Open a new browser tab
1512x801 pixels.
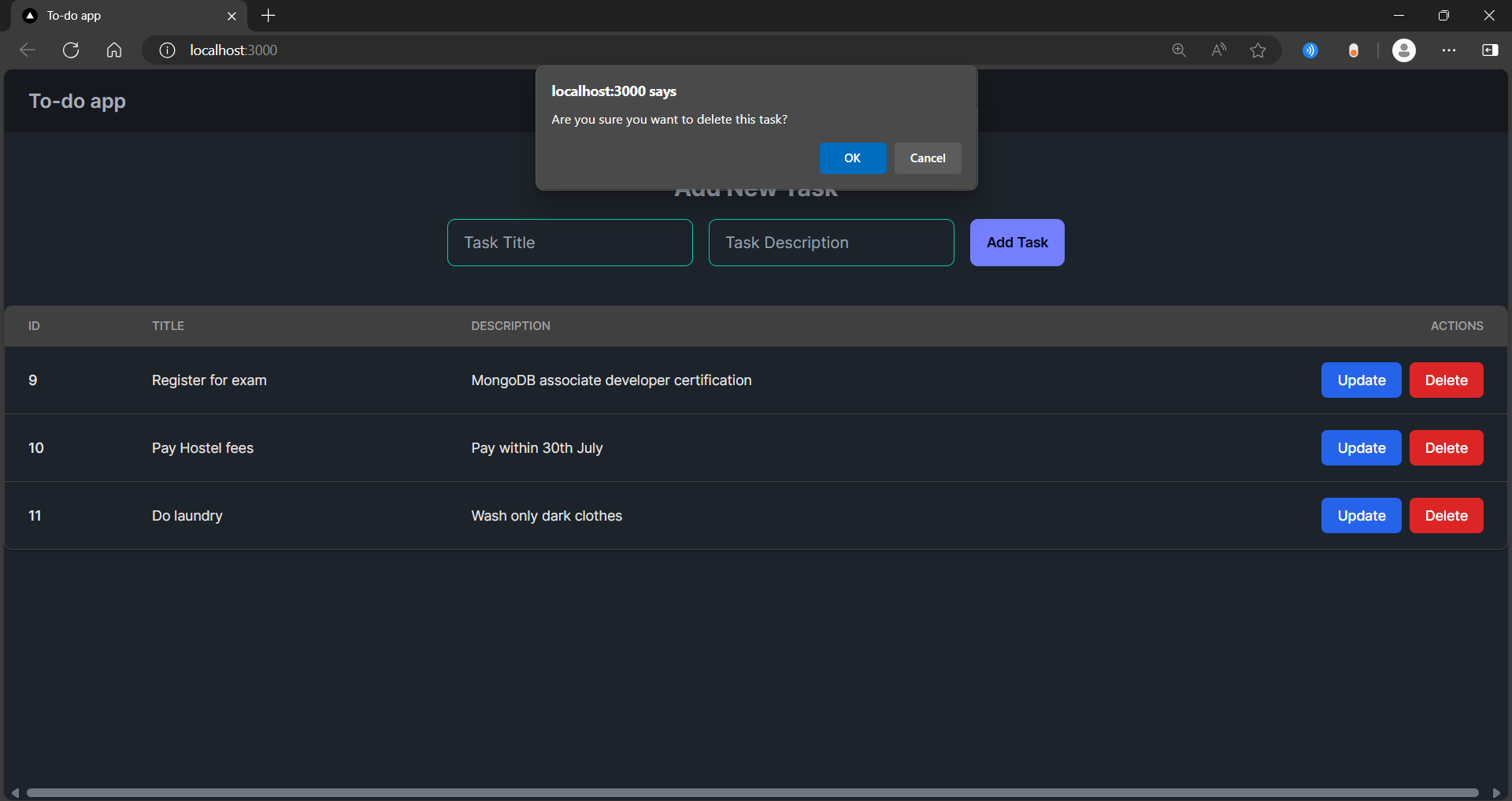point(269,16)
